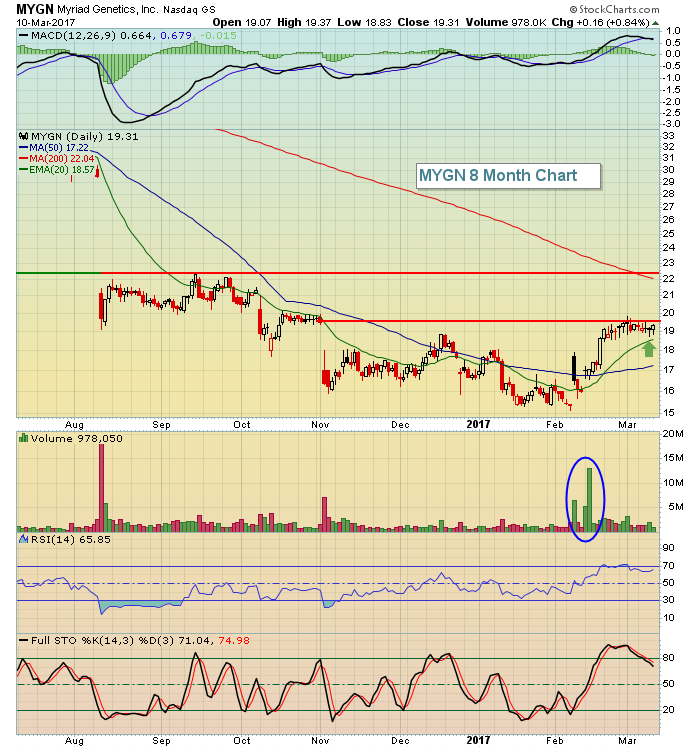Screen dimensions: 700x748
Task: Click the 90 RSI axis label
Action: coord(668,548)
